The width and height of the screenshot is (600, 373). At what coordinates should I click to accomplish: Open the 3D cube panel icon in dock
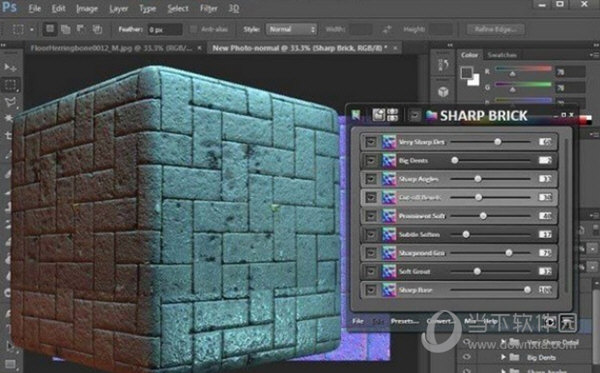pos(443,91)
